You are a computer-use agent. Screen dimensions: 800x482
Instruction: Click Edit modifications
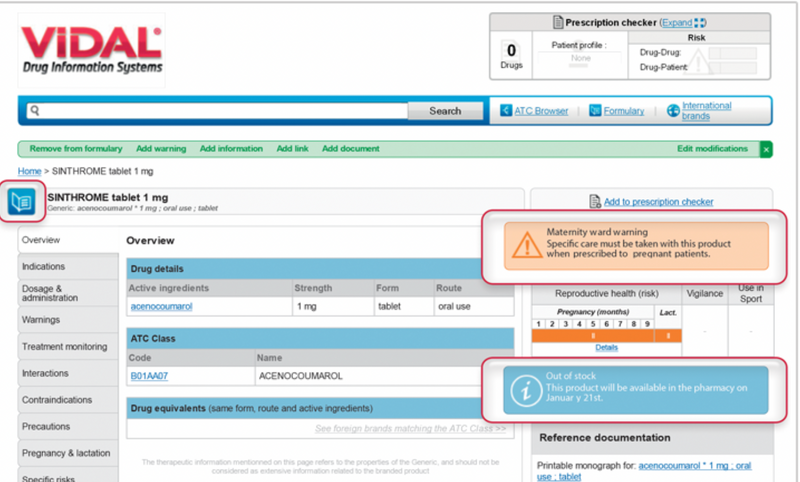tap(712, 148)
